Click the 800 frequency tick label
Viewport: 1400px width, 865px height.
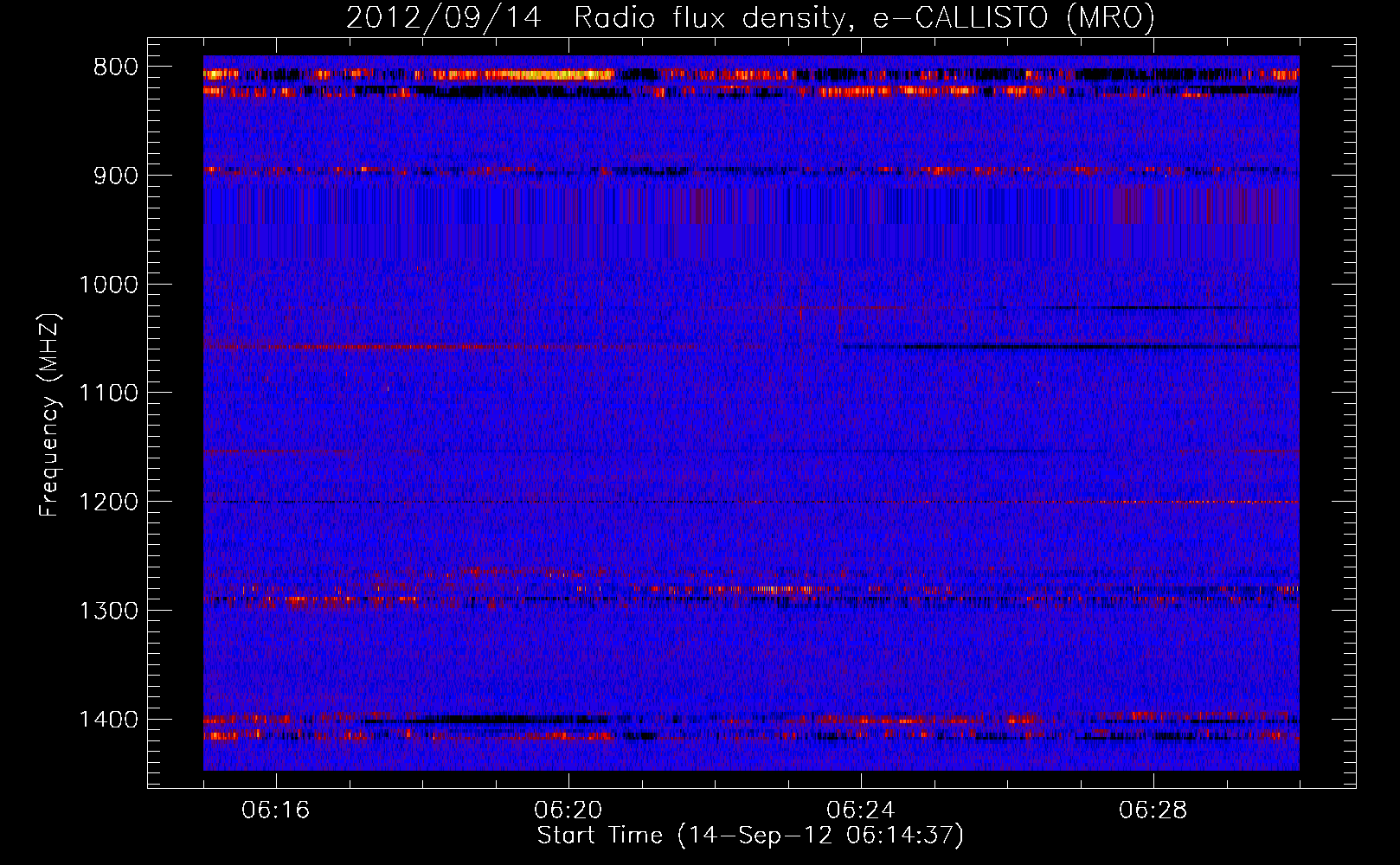click(116, 67)
